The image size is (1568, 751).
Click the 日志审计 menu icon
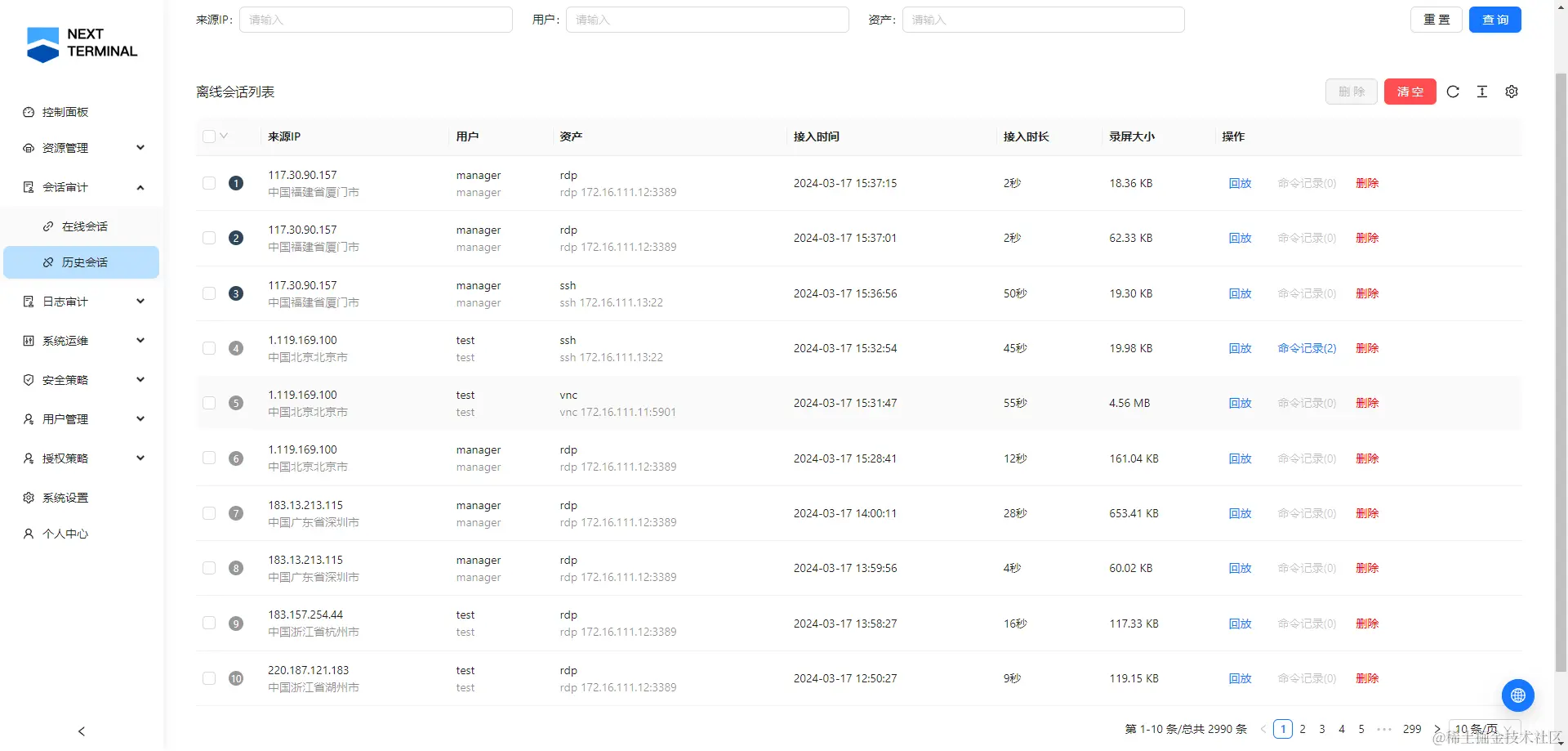click(29, 302)
